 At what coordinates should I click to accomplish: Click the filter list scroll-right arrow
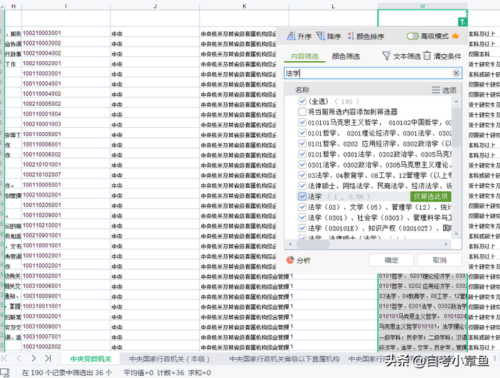(446, 244)
